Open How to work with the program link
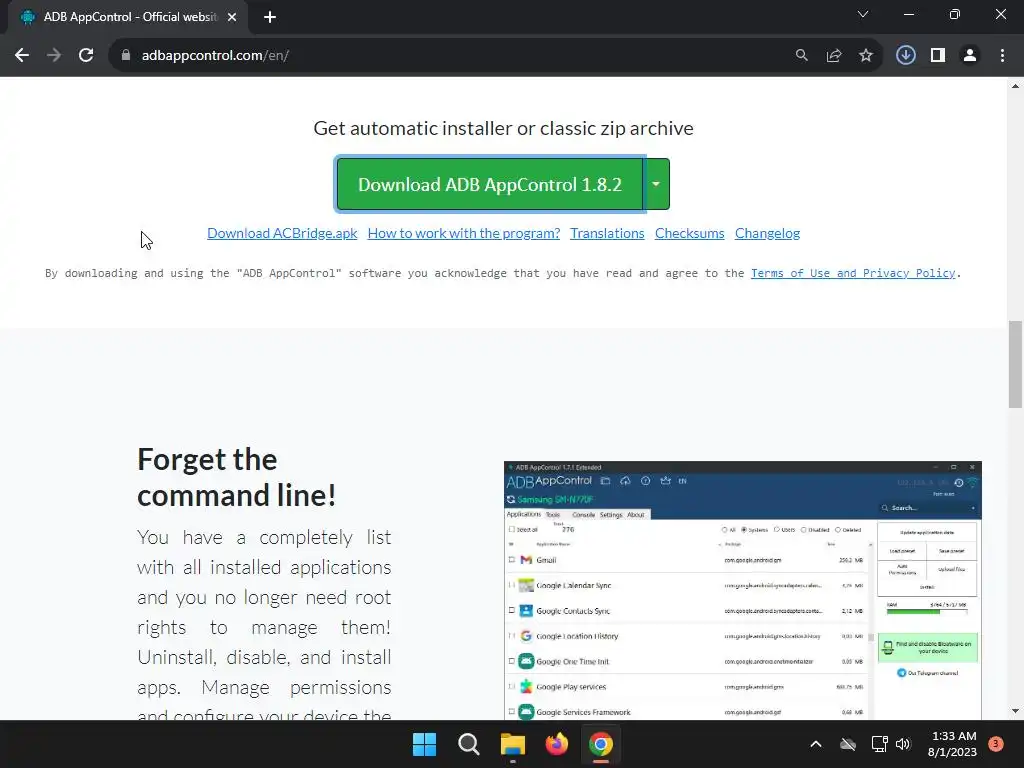Screen dimensions: 1024x768 [464, 233]
